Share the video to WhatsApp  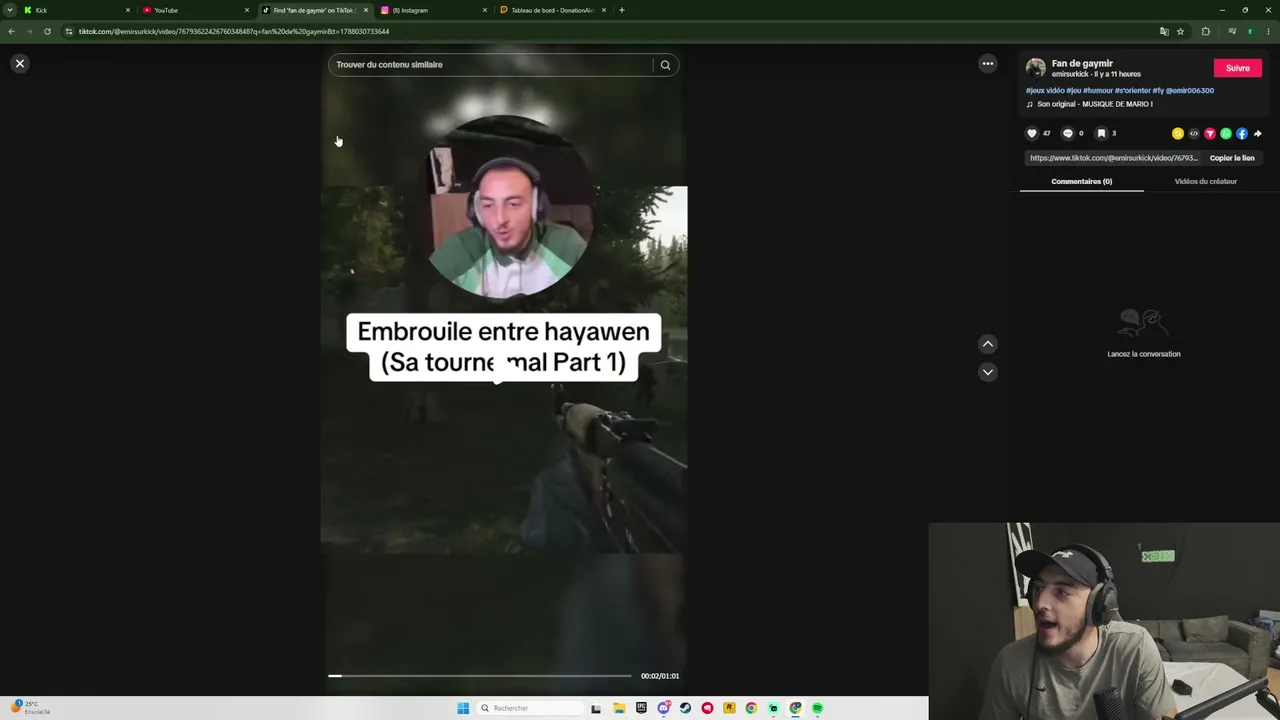tap(1226, 133)
